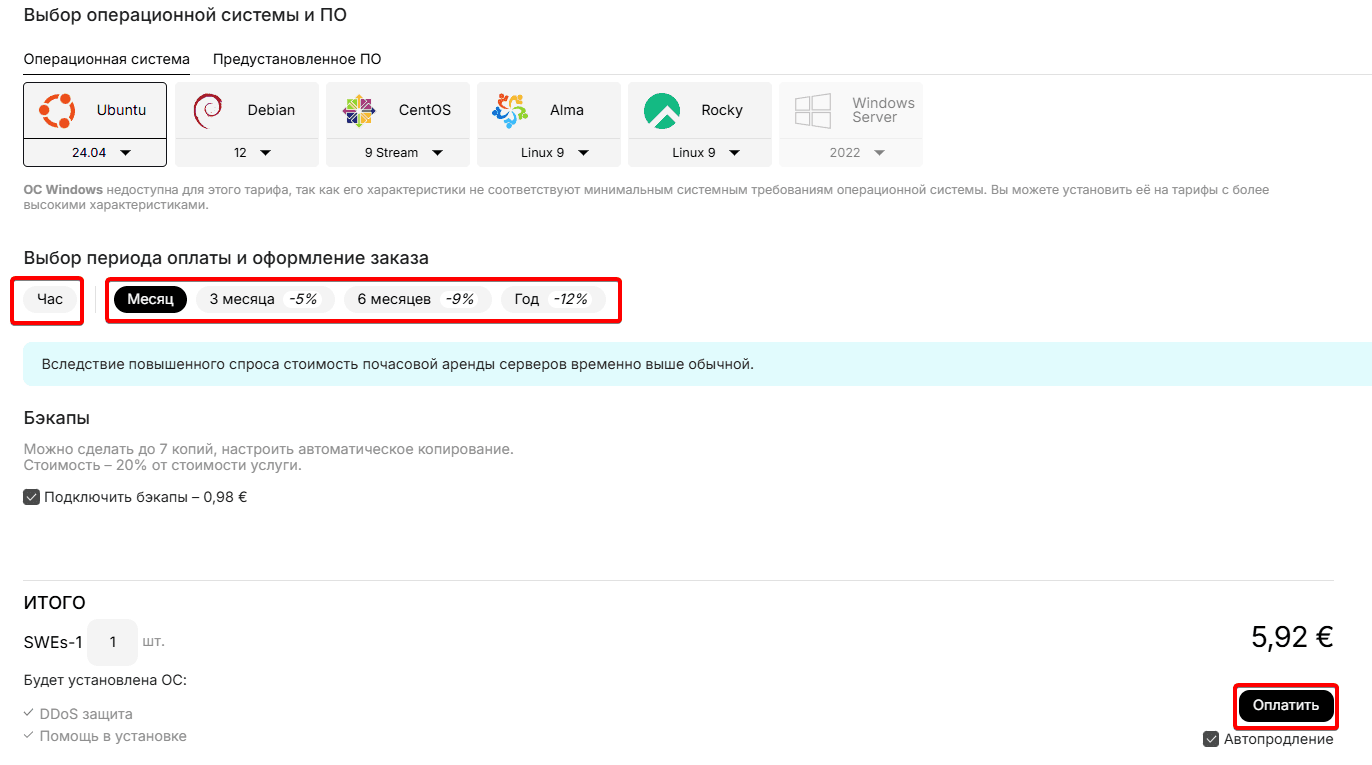Choose the Rocky Linux logo
This screenshot has height=765, width=1372.
(662, 110)
